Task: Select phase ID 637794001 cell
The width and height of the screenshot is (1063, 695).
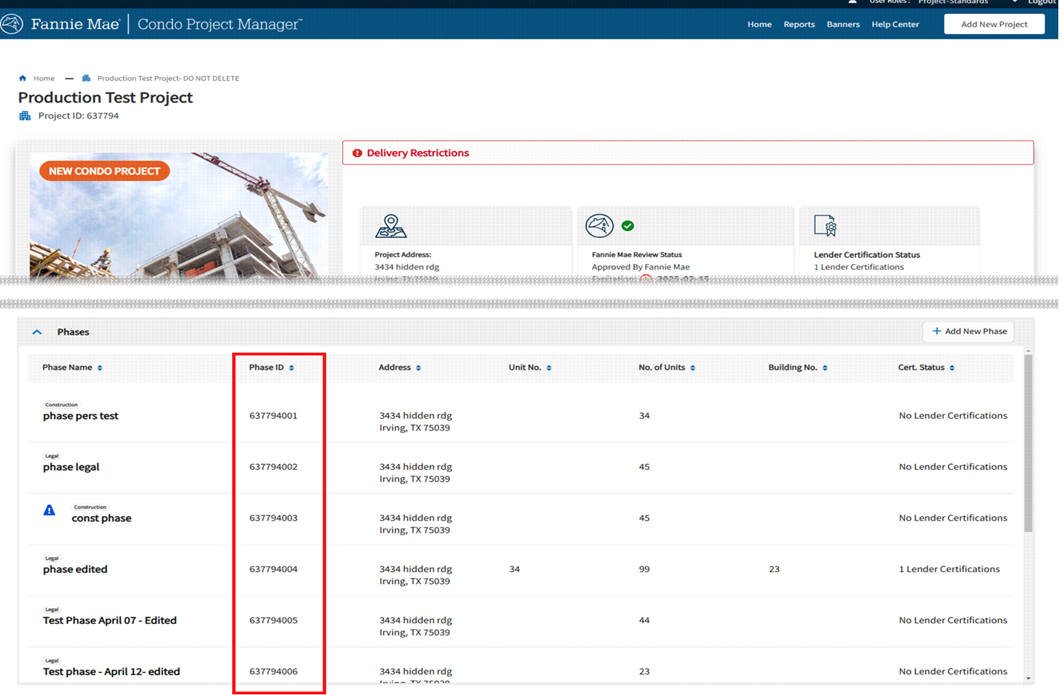Action: pyautogui.click(x=273, y=416)
